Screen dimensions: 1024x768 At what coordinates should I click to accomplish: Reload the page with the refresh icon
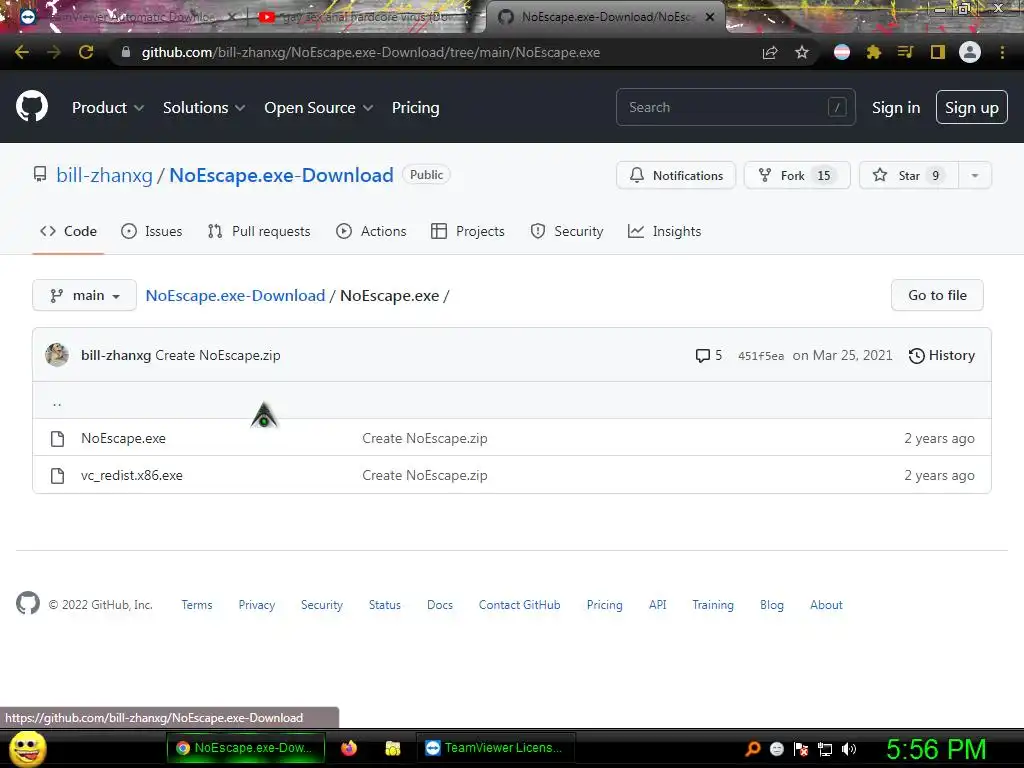click(x=86, y=52)
